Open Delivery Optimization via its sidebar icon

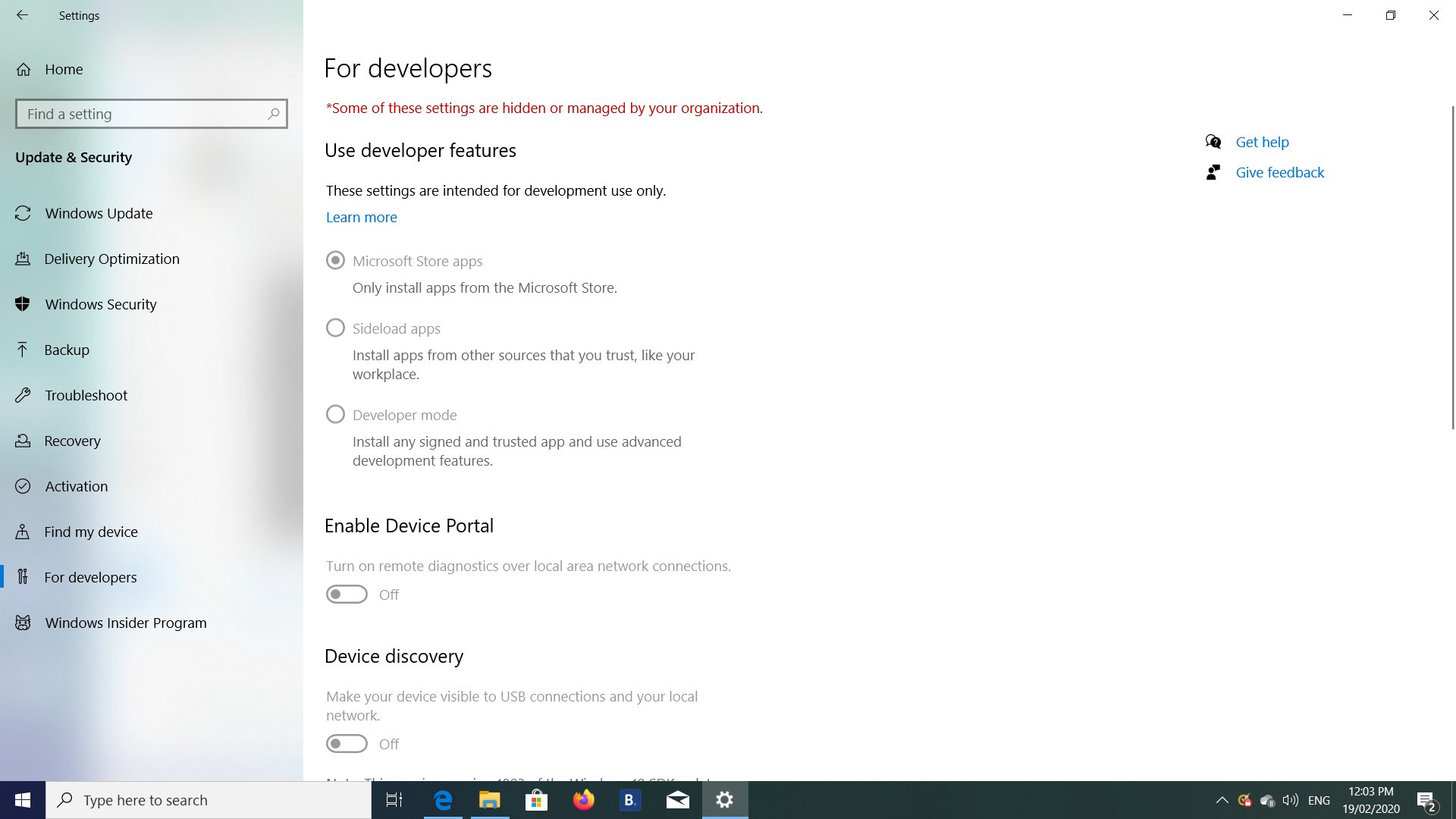tap(23, 259)
